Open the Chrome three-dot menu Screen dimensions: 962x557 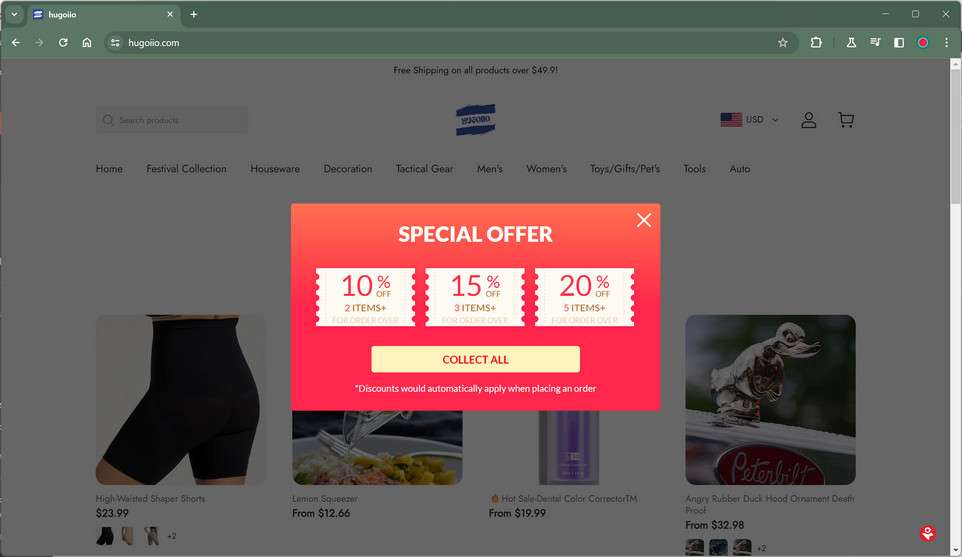(946, 43)
